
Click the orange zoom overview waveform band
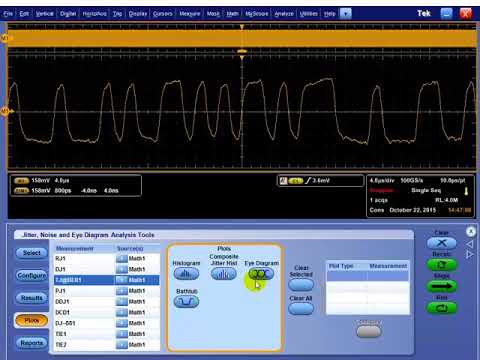tap(242, 38)
